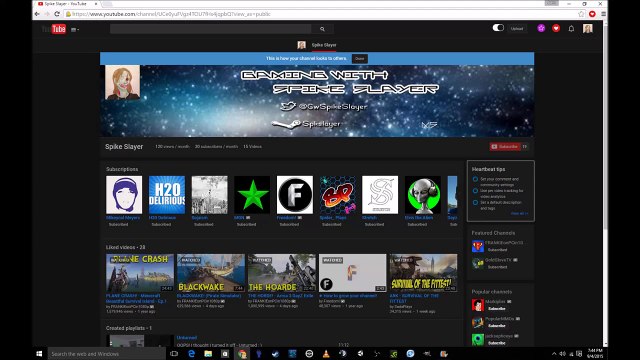Click the red Subscribe button

505,147
